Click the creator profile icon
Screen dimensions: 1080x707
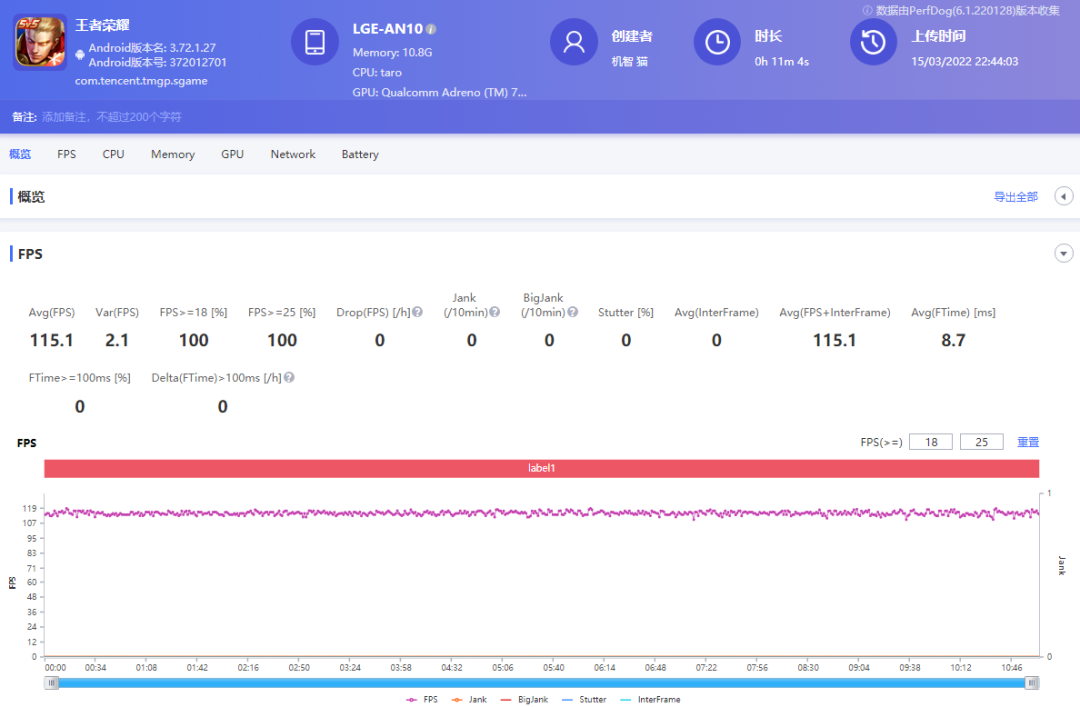[x=574, y=42]
